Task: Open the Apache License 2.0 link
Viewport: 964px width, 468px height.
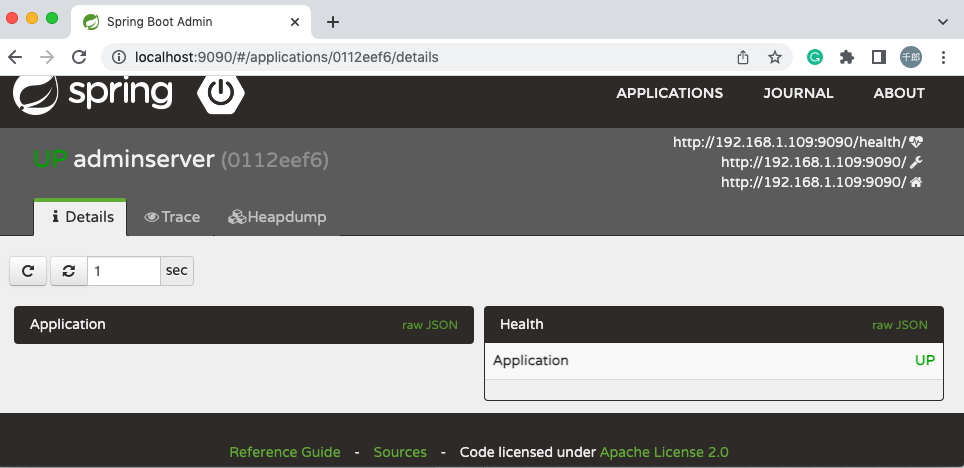Action: [664, 452]
